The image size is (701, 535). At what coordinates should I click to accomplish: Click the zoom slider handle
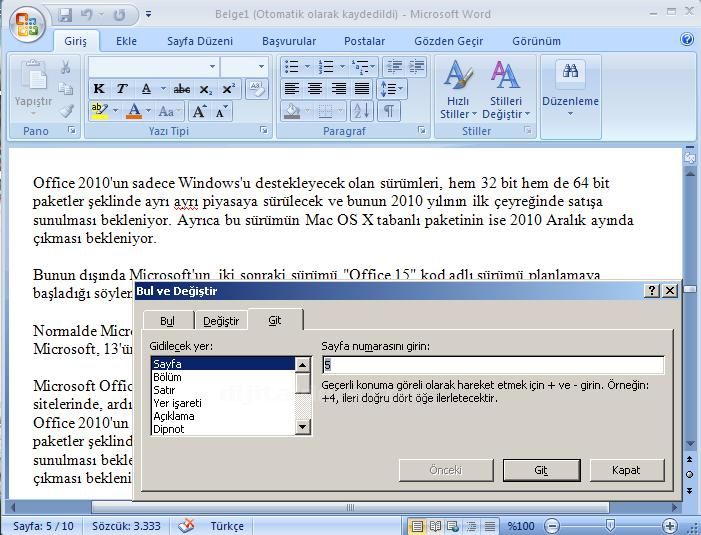610,525
